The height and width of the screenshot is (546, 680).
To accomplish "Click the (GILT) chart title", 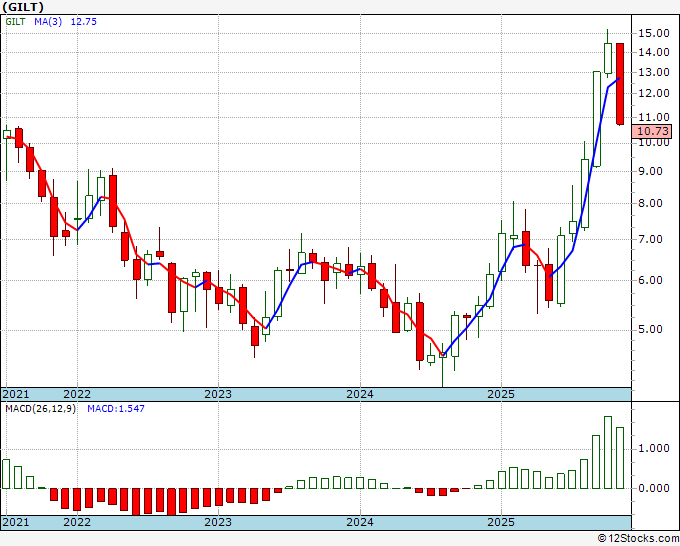I will click(x=23, y=7).
